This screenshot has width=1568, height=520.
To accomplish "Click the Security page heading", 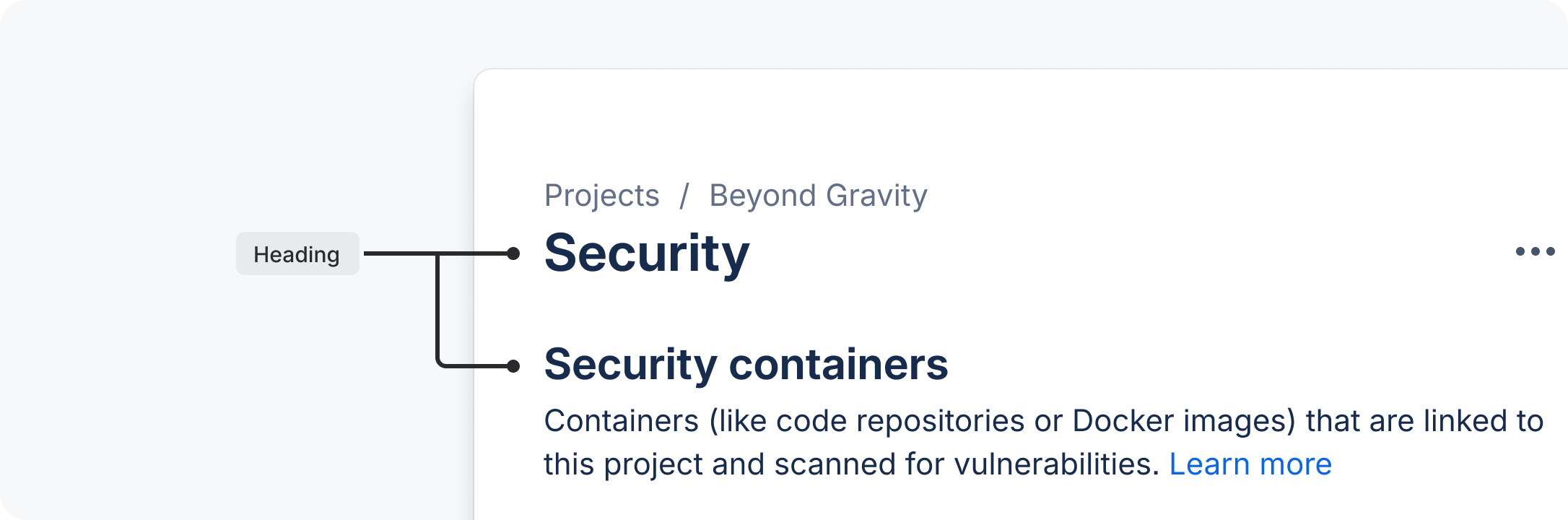I will [647, 253].
